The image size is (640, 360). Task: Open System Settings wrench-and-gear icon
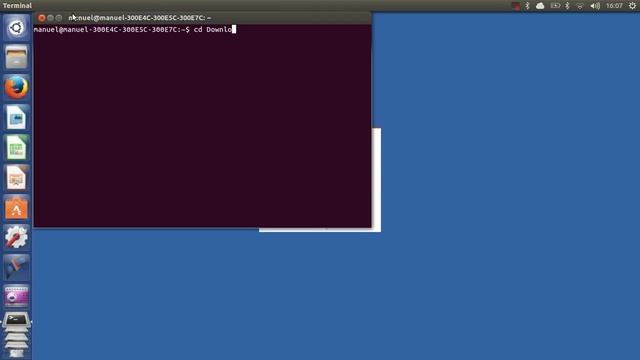point(16,238)
